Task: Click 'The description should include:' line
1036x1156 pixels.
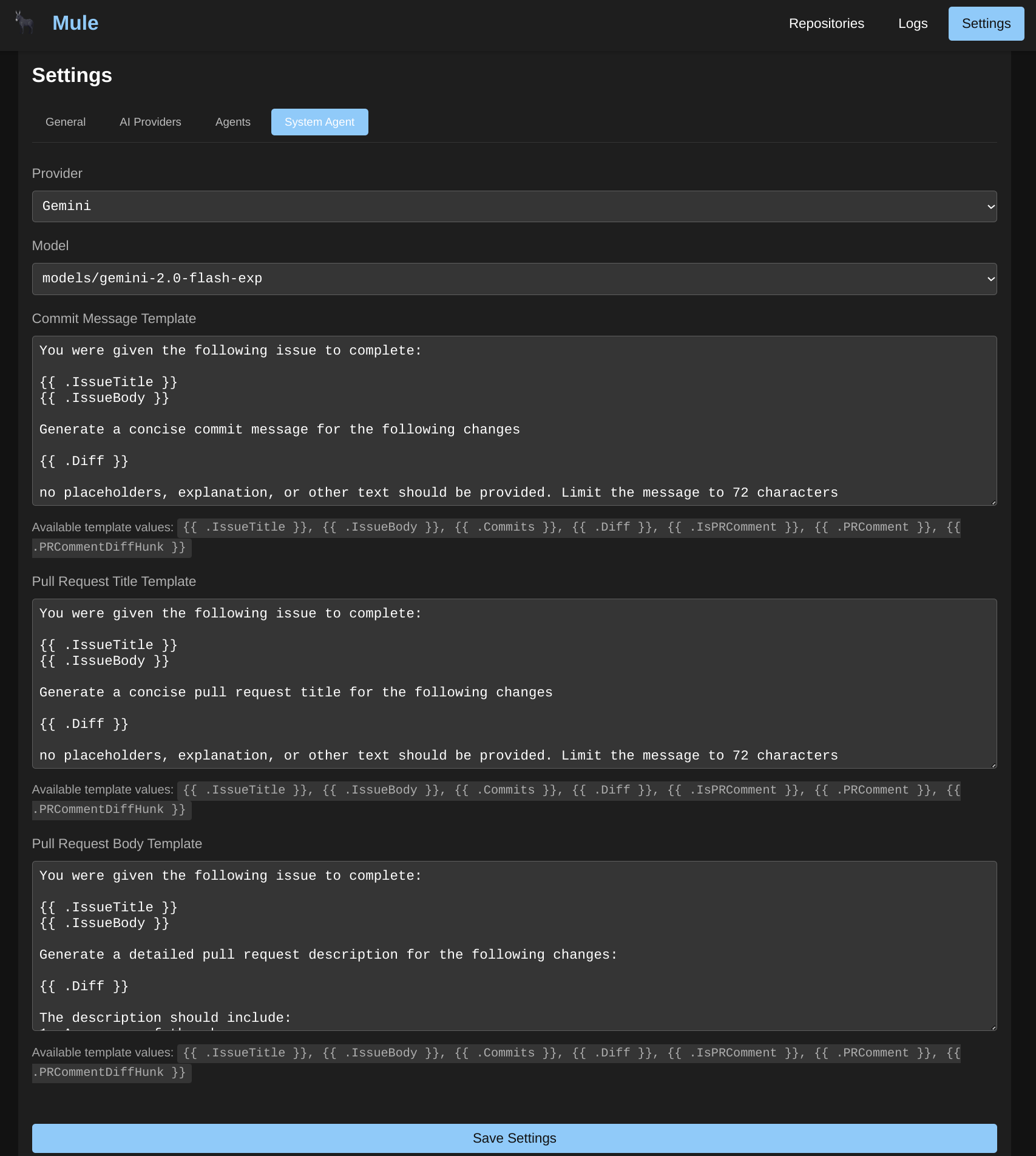Action: [165, 1018]
